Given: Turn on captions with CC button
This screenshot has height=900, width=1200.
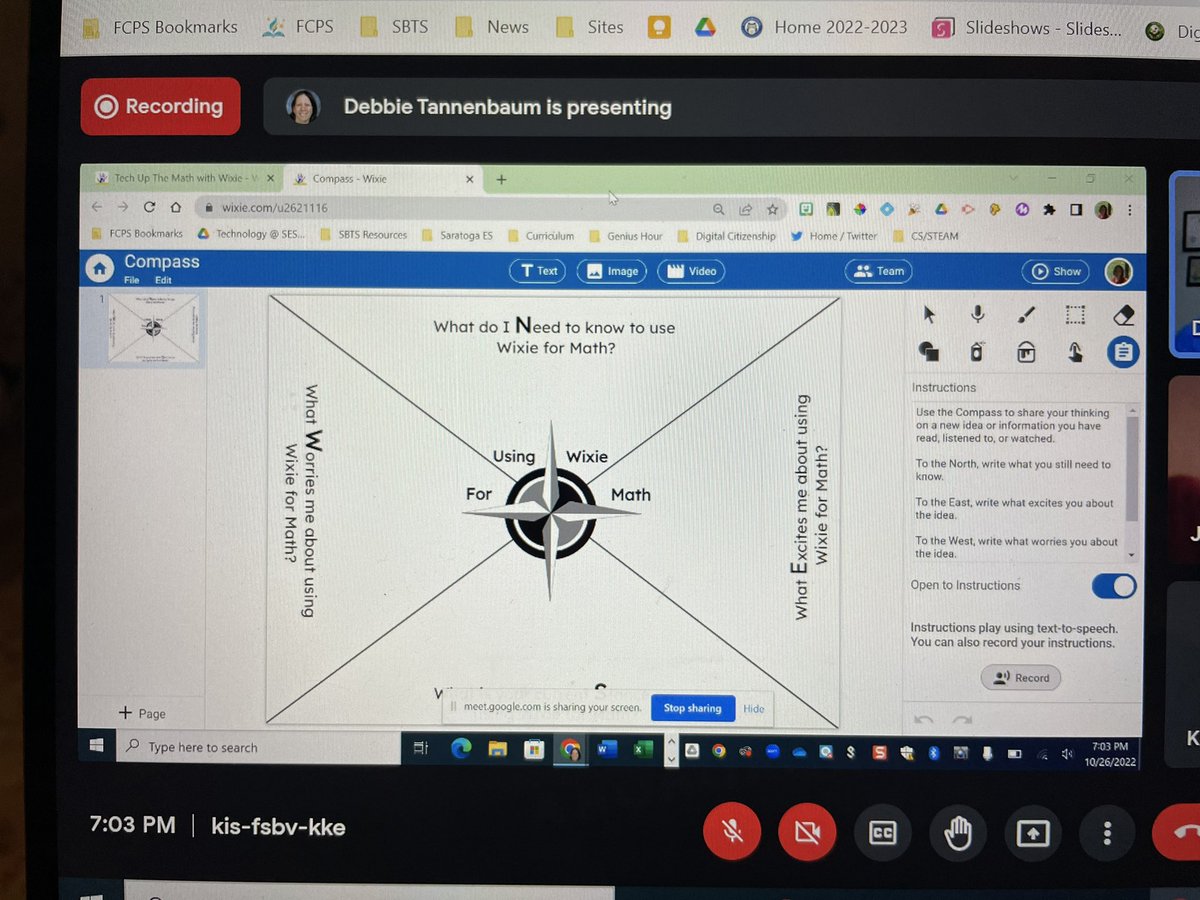Looking at the screenshot, I should pos(882,833).
